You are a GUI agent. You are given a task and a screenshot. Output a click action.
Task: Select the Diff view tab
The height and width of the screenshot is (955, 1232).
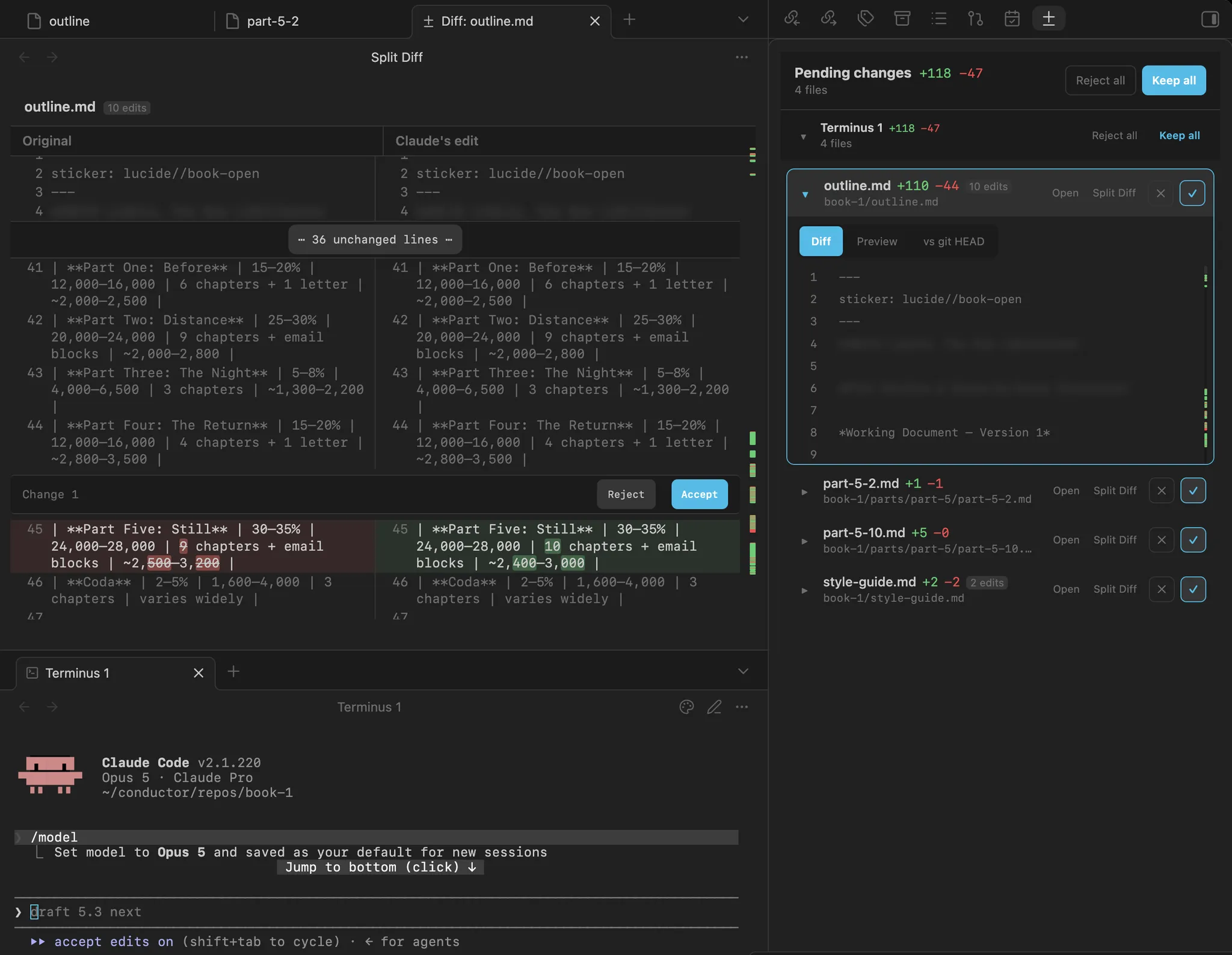pyautogui.click(x=821, y=241)
